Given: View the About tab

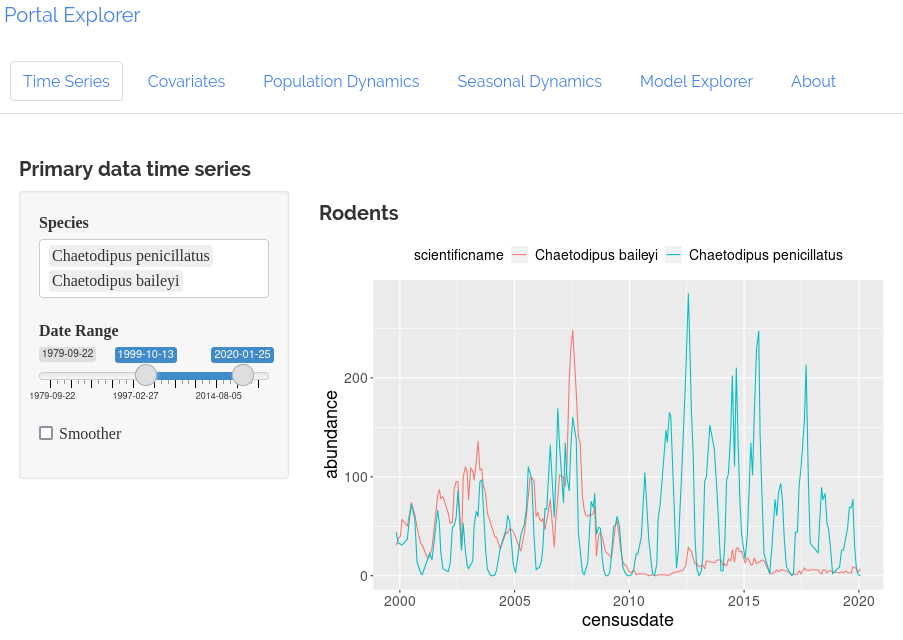Looking at the screenshot, I should point(813,81).
